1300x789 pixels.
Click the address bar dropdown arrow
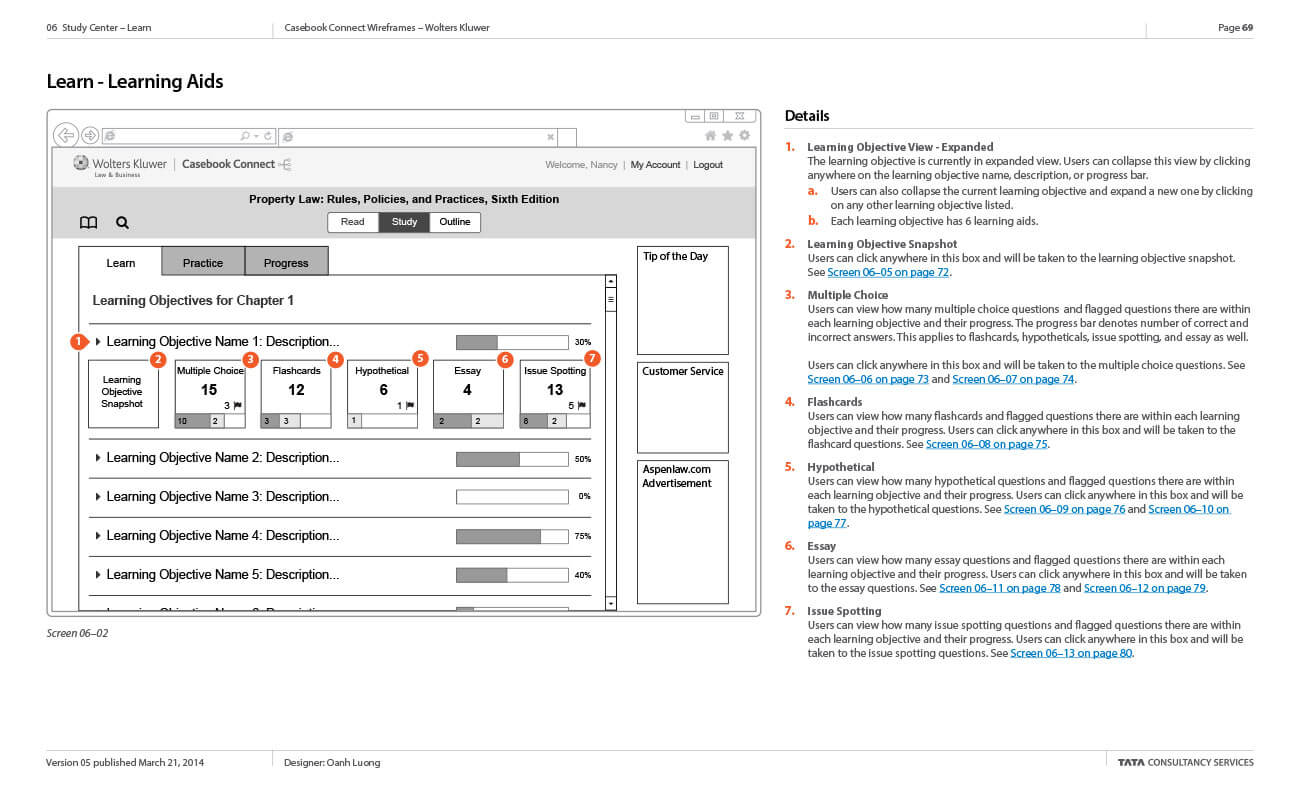point(256,136)
